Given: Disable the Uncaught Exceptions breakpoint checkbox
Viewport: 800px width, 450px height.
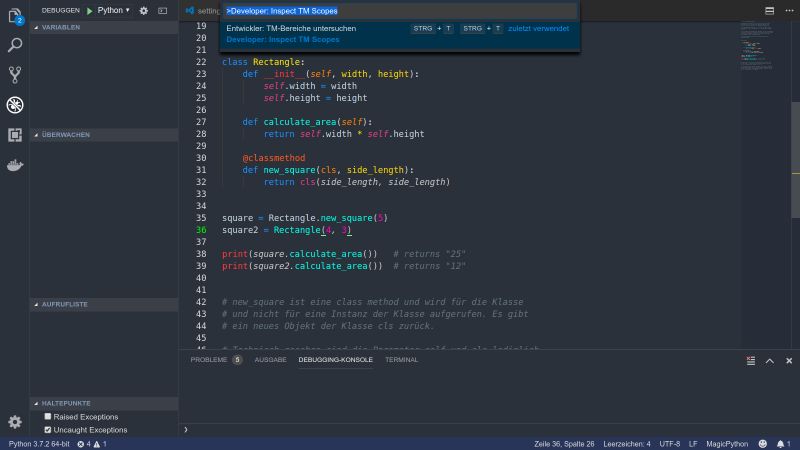Looking at the screenshot, I should point(48,430).
